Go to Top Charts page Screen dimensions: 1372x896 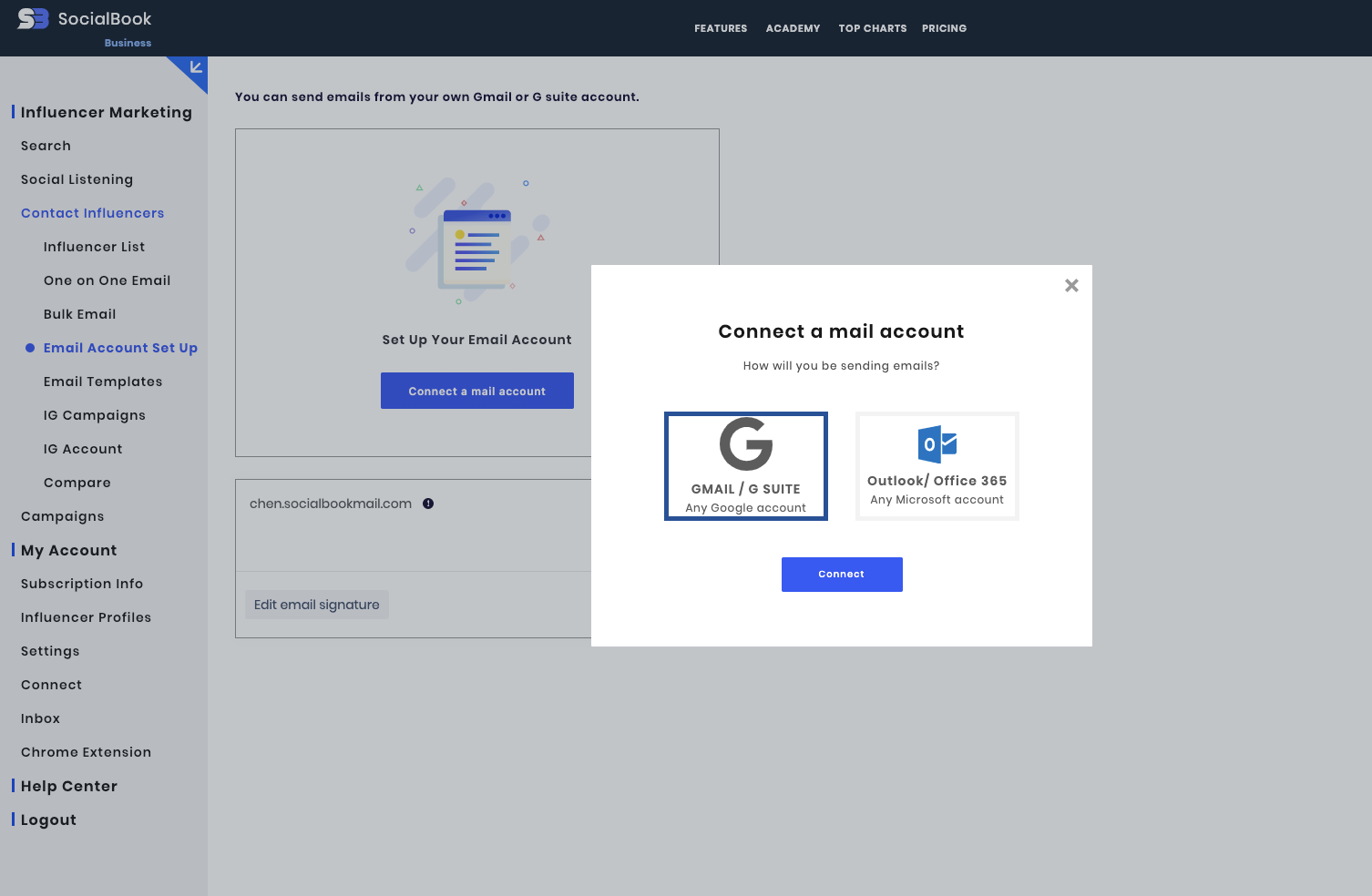[872, 28]
